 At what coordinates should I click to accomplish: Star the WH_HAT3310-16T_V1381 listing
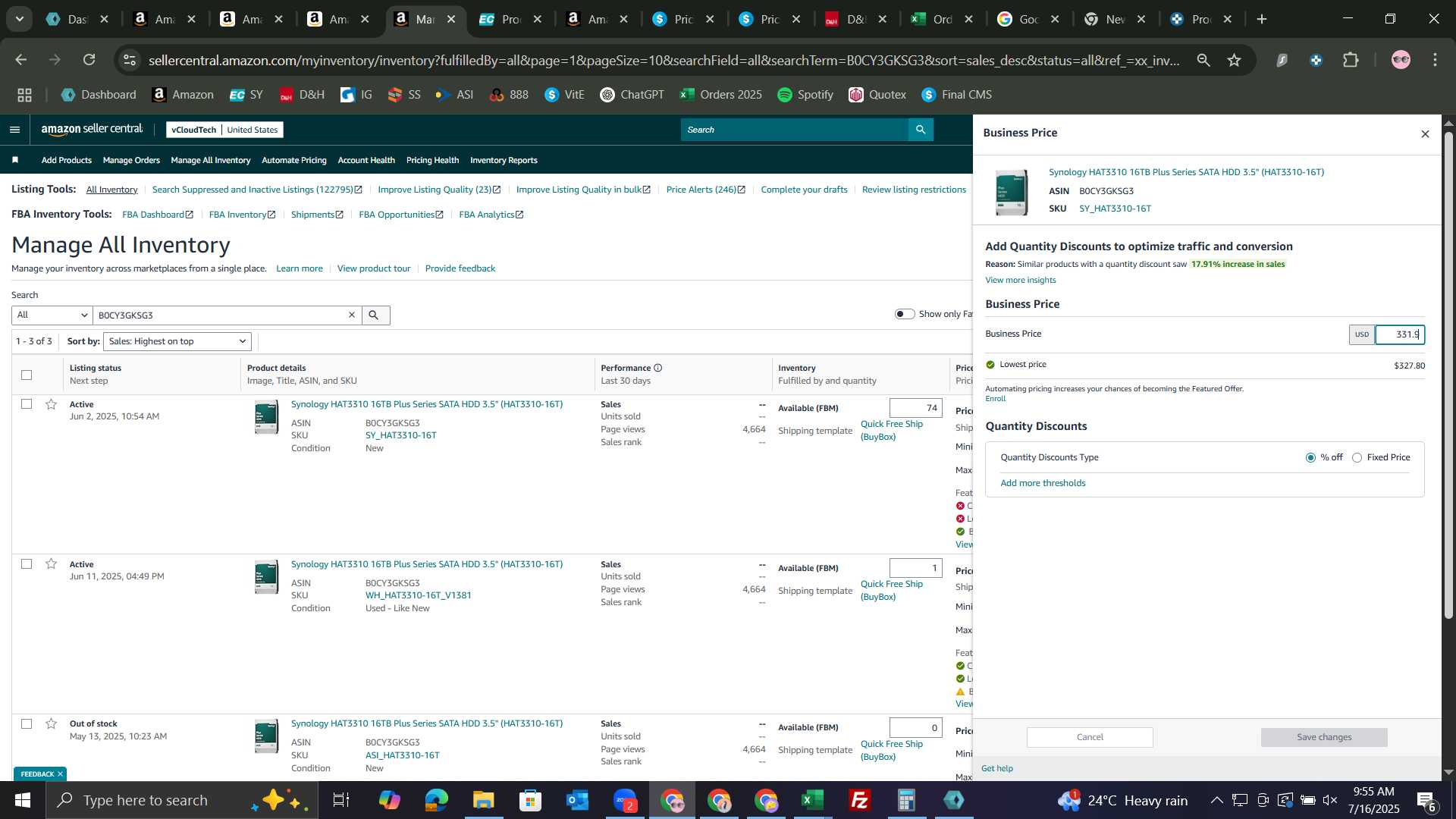(x=51, y=564)
